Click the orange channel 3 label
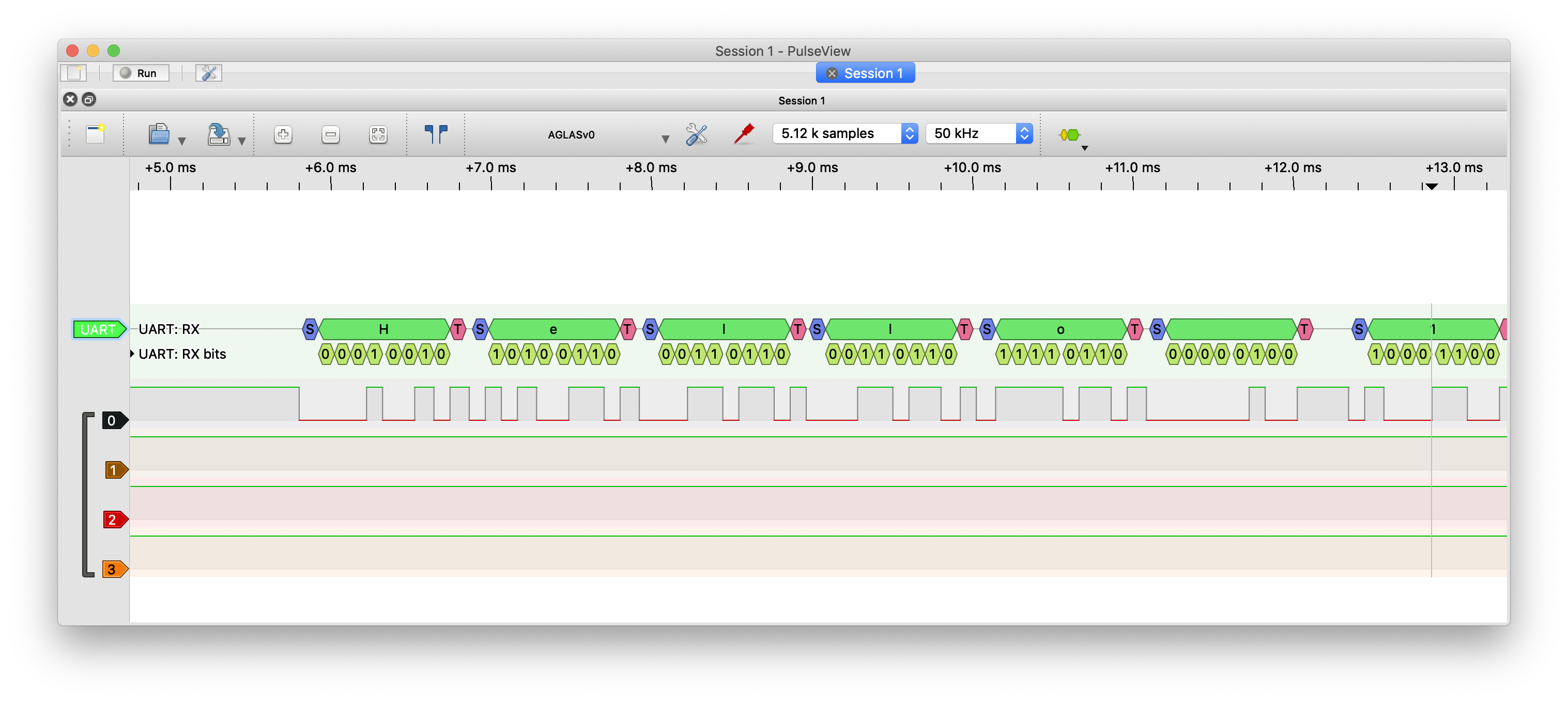The width and height of the screenshot is (1568, 702). [113, 569]
